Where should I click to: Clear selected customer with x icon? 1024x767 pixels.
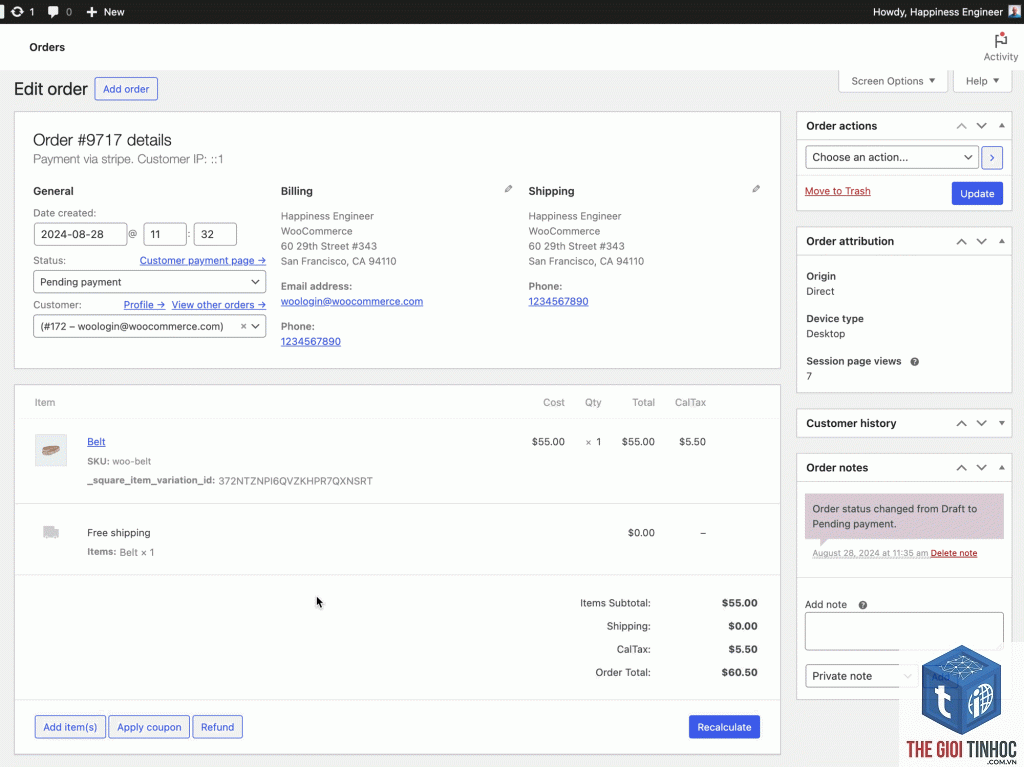[243, 326]
